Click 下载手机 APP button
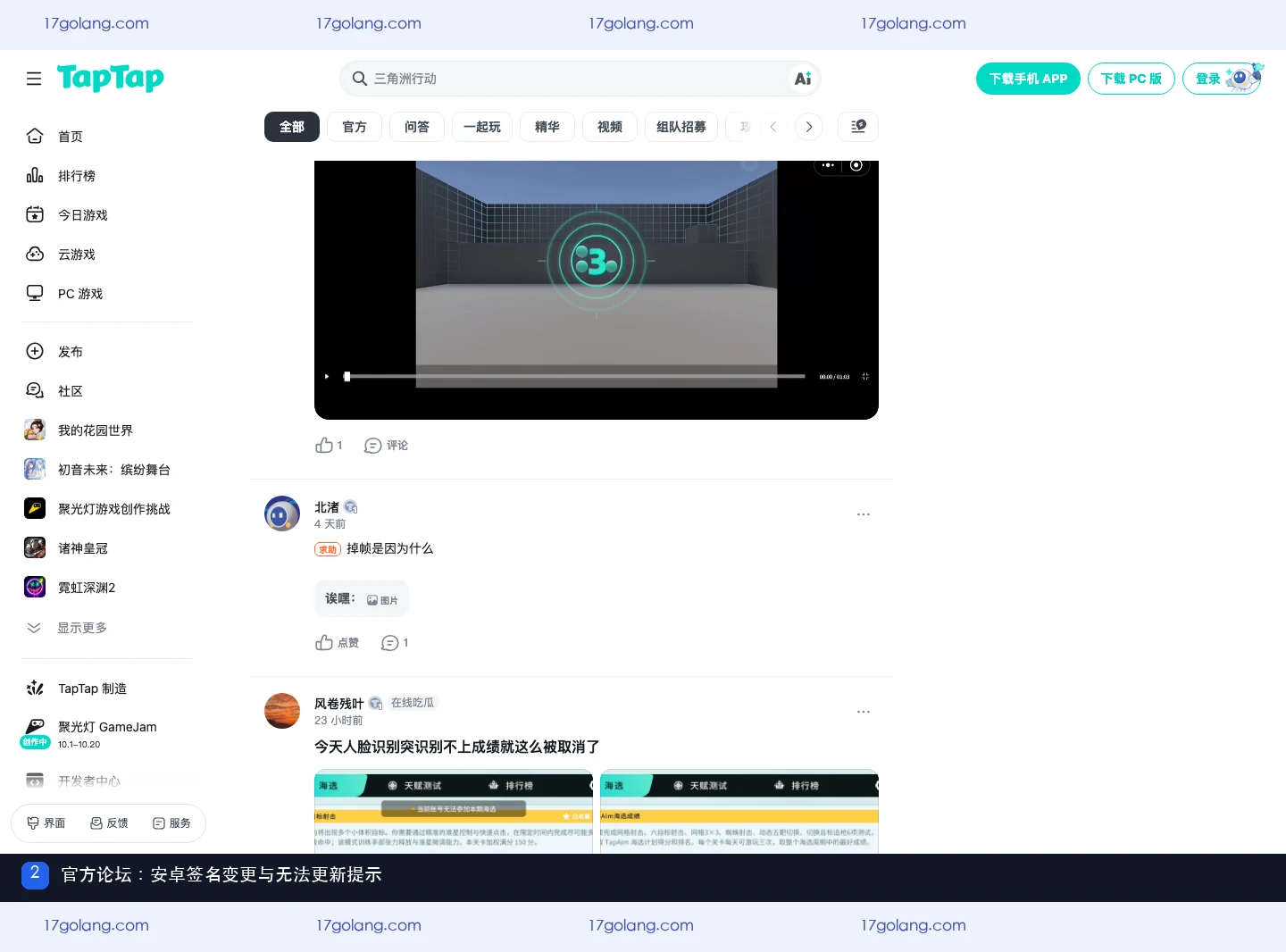This screenshot has width=1286, height=952. tap(1028, 79)
